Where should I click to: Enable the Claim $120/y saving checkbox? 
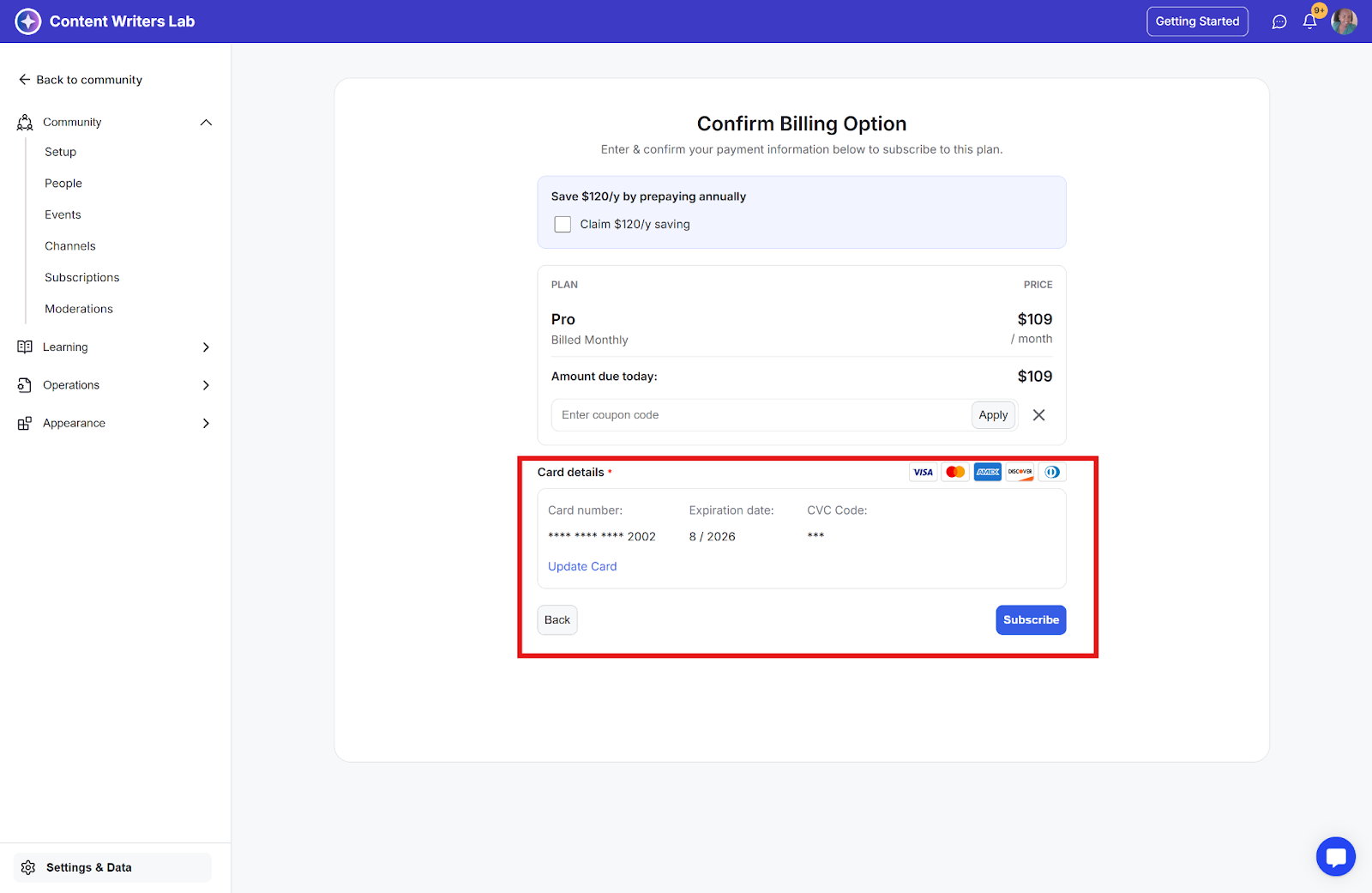pos(563,225)
